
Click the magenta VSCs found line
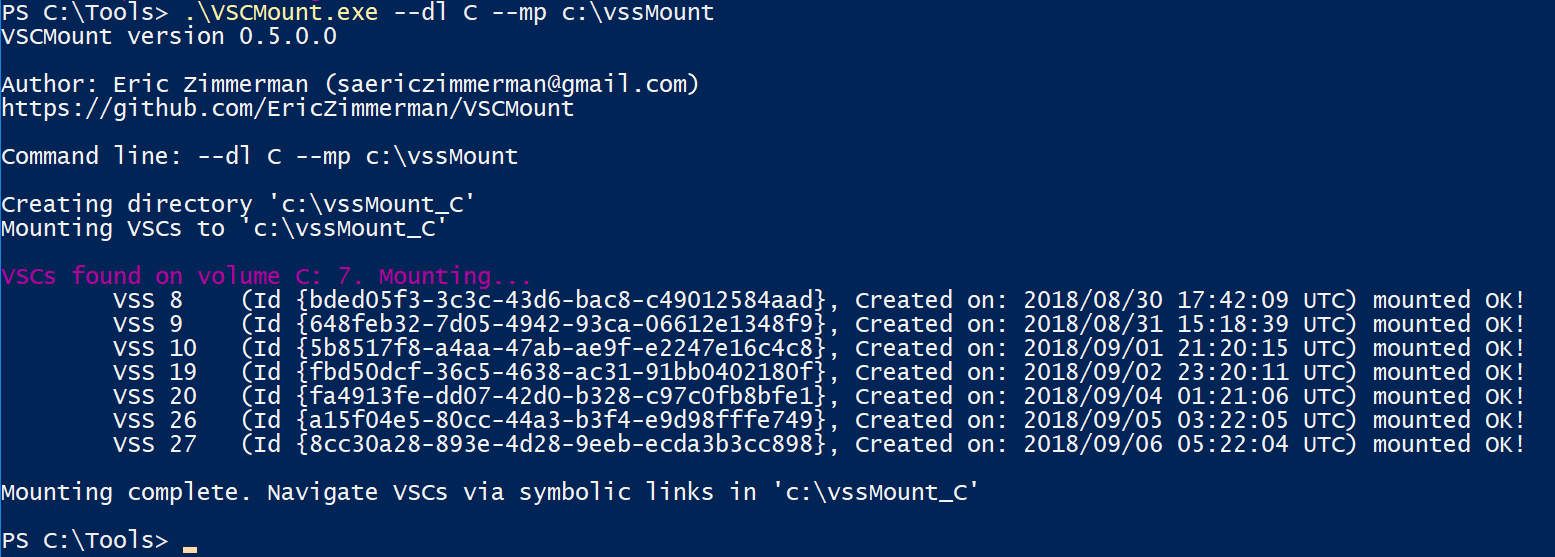coord(266,276)
